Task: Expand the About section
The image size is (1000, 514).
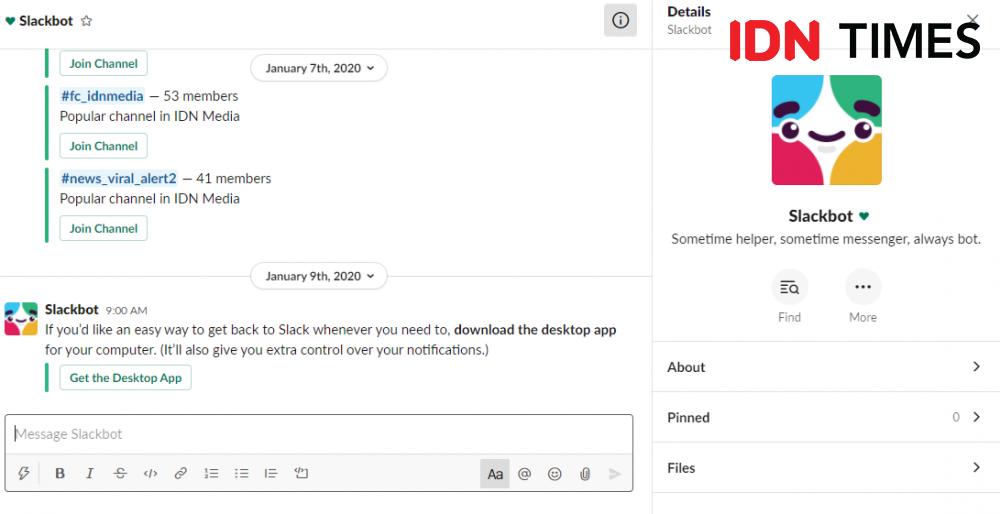Action: 826,367
